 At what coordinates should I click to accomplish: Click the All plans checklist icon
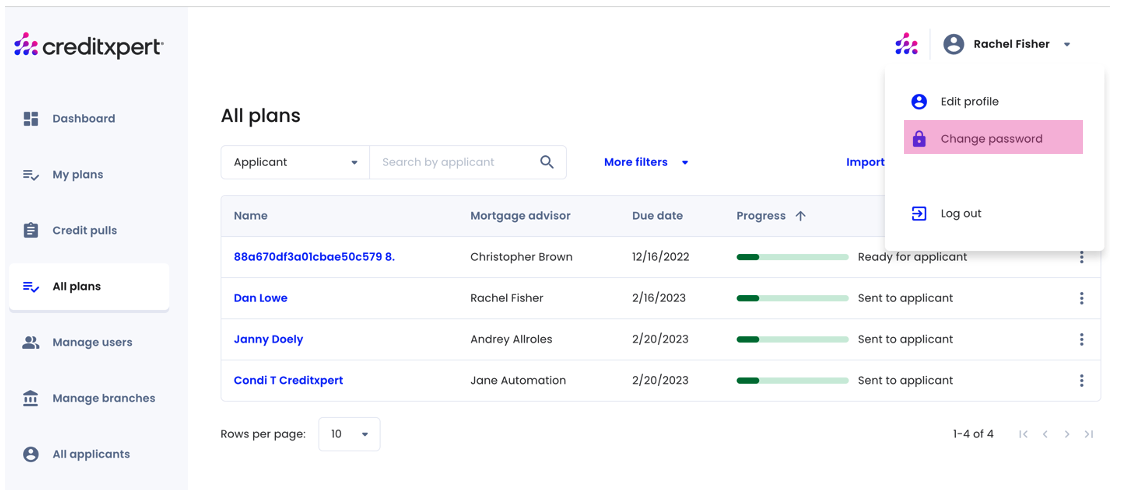point(31,286)
